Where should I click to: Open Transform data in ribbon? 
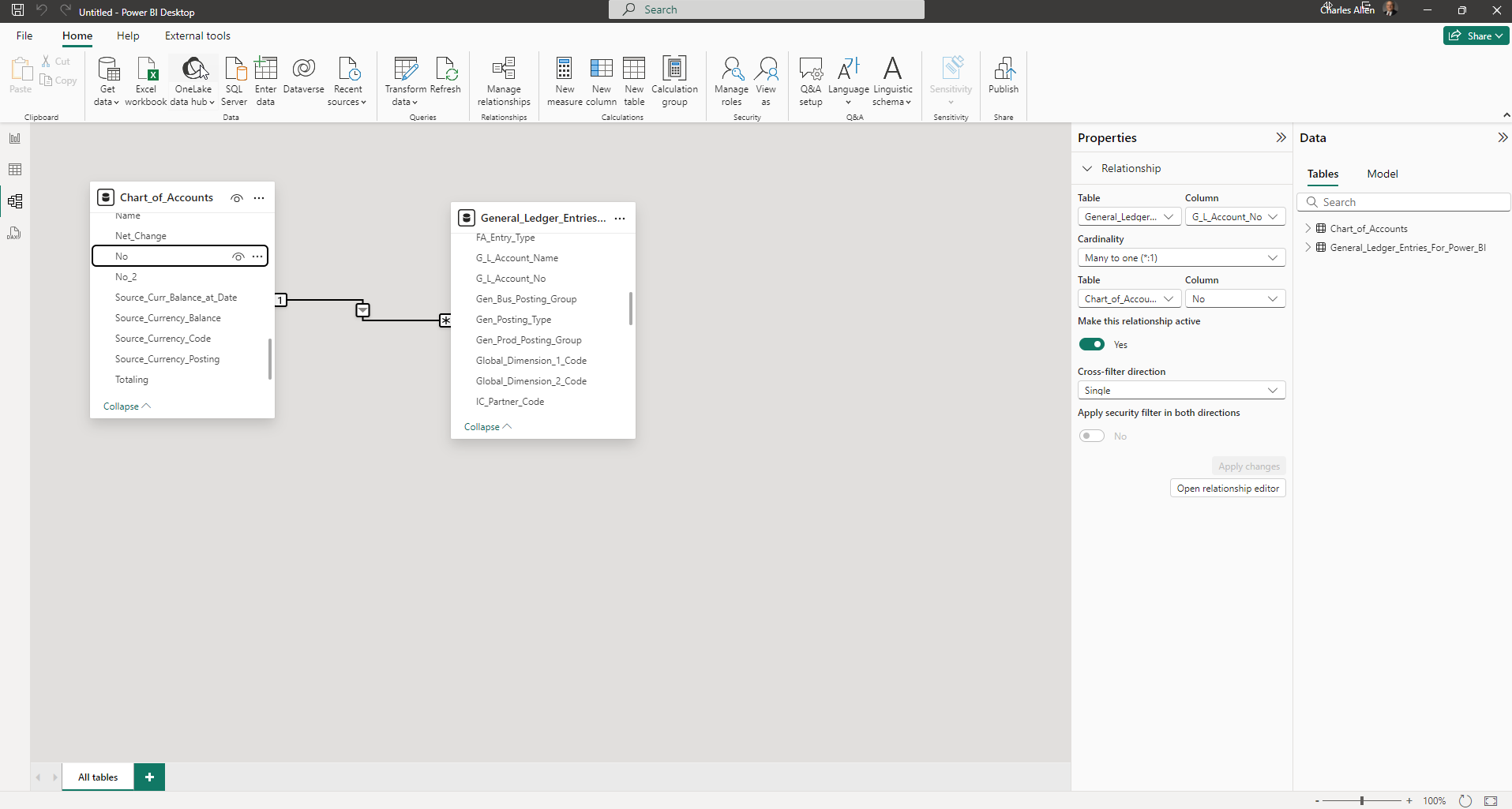[405, 71]
